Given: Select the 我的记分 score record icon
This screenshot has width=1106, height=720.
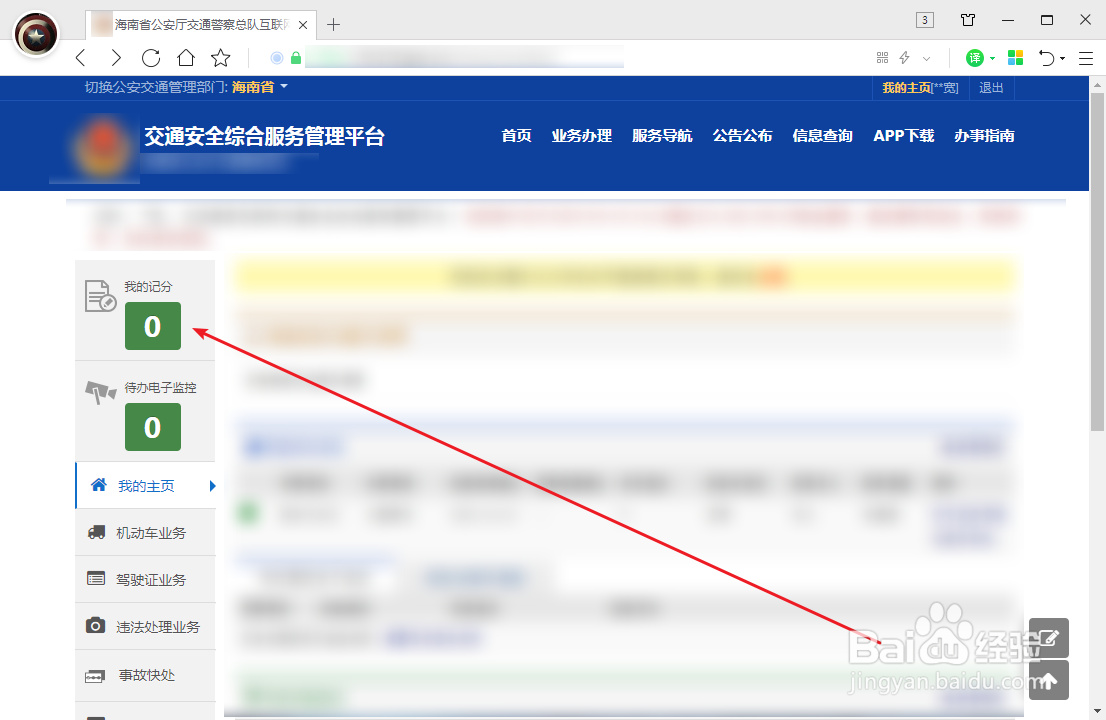Looking at the screenshot, I should (x=100, y=295).
